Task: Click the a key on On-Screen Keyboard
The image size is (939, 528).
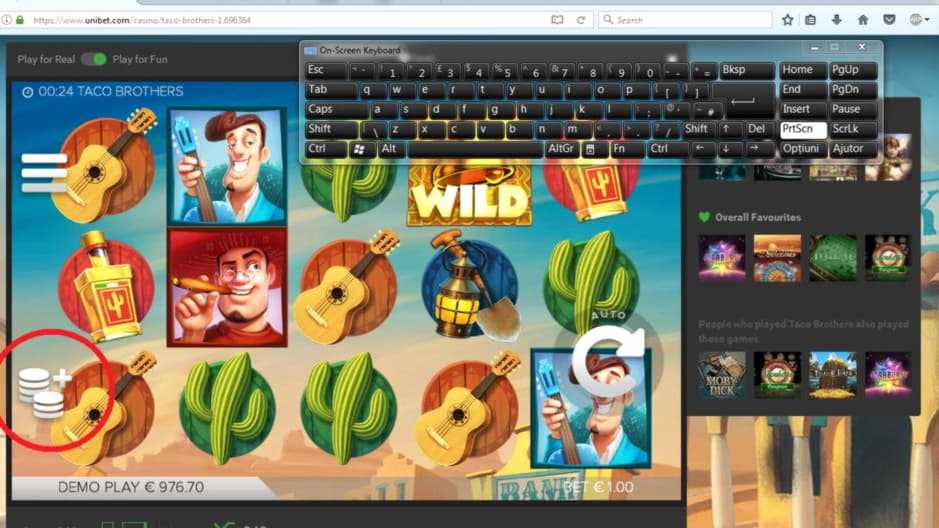Action: (384, 110)
